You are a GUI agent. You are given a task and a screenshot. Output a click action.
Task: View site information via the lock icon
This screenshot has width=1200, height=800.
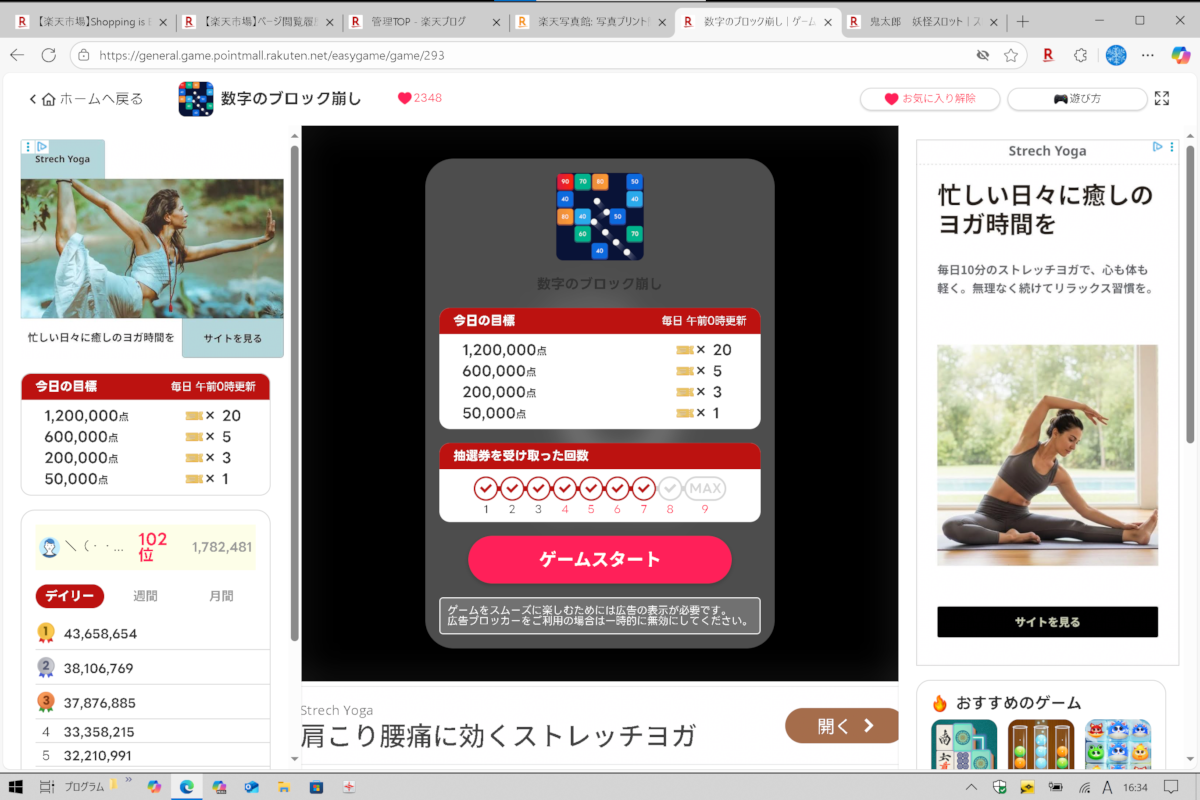(84, 55)
